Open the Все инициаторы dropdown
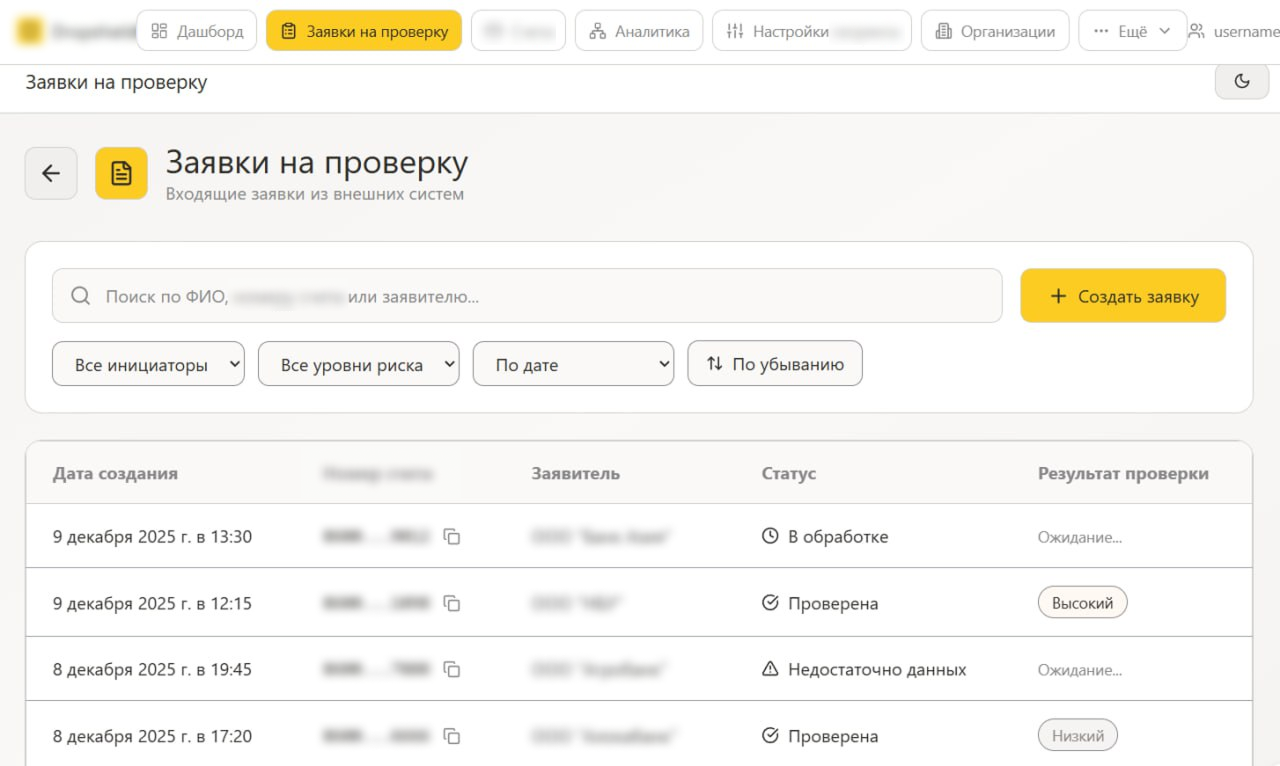 click(x=148, y=363)
